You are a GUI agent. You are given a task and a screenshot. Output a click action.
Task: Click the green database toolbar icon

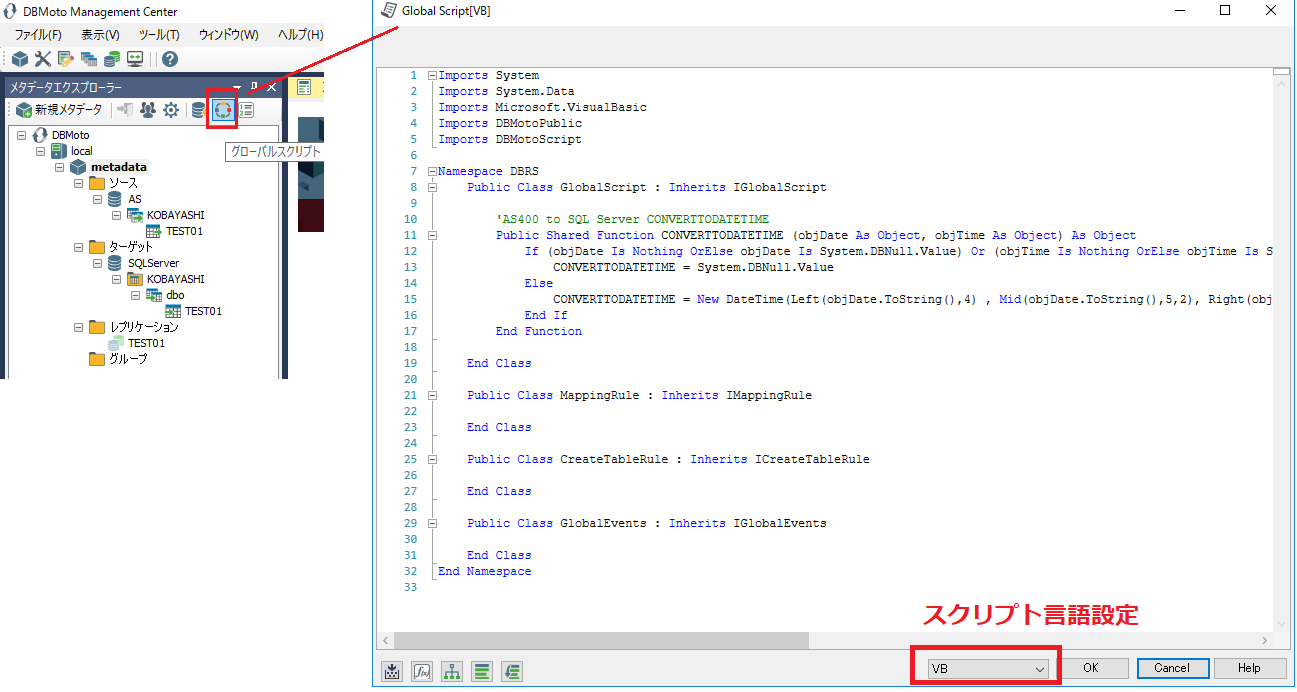[112, 59]
